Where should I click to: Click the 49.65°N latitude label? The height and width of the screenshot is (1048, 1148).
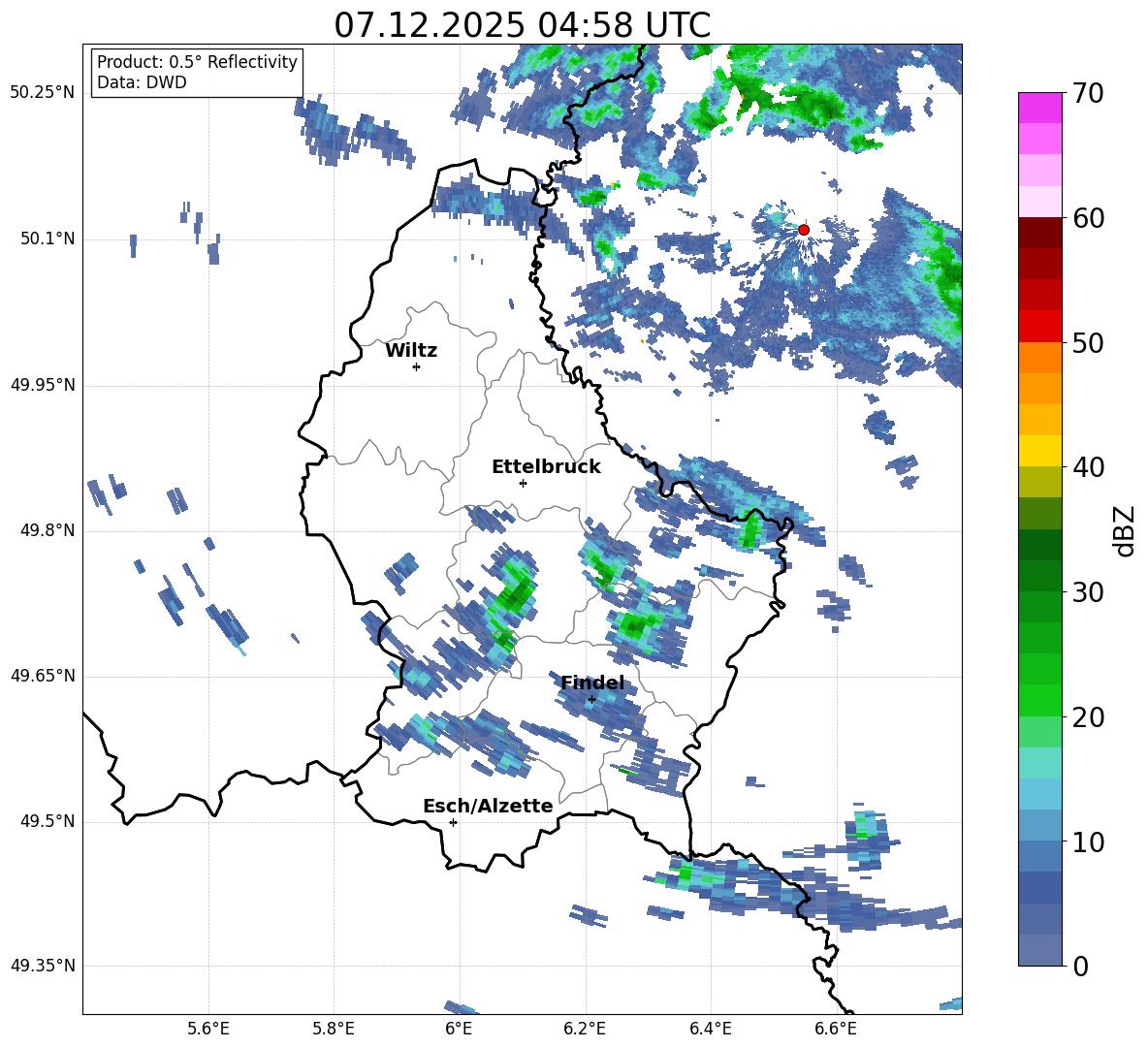click(43, 676)
